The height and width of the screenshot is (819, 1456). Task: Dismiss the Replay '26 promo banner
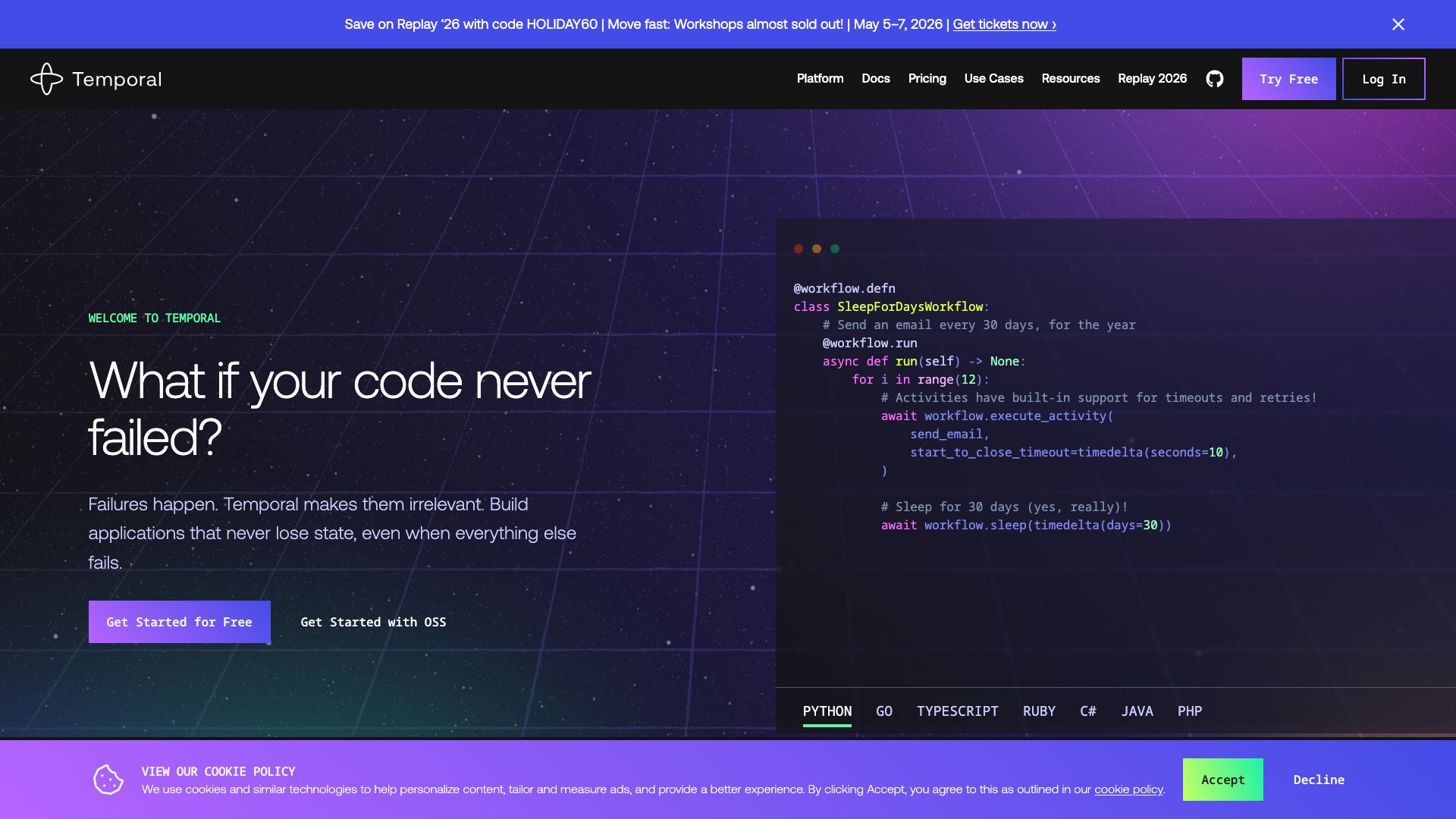pos(1398,24)
